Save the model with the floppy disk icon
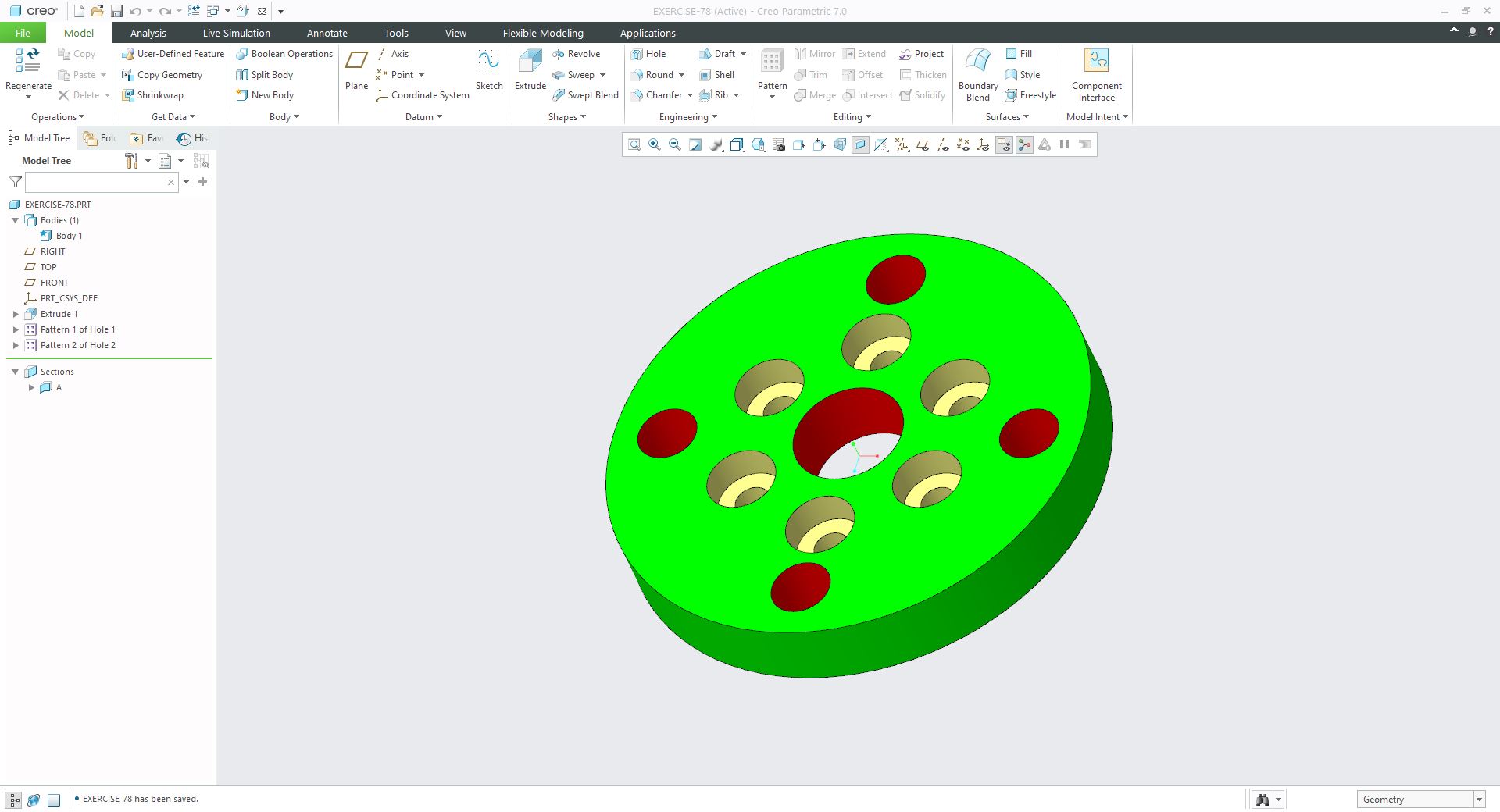The height and width of the screenshot is (812, 1500). (116, 11)
